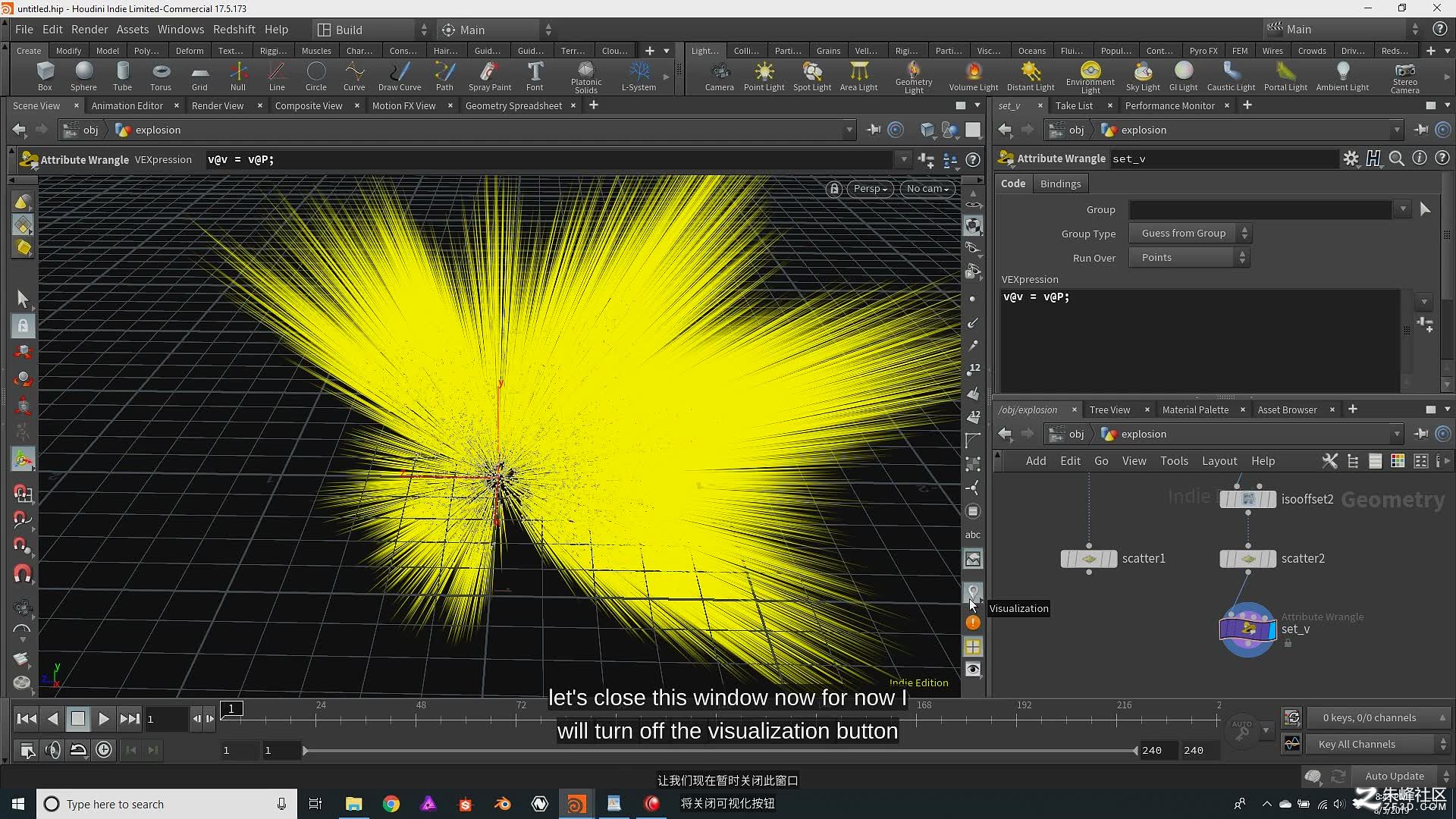The width and height of the screenshot is (1456, 819).
Task: Click the obj path button in scene view
Action: [x=82, y=130]
